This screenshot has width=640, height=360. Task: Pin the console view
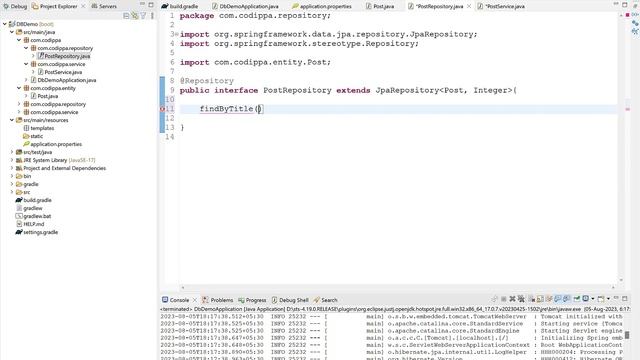(577, 299)
